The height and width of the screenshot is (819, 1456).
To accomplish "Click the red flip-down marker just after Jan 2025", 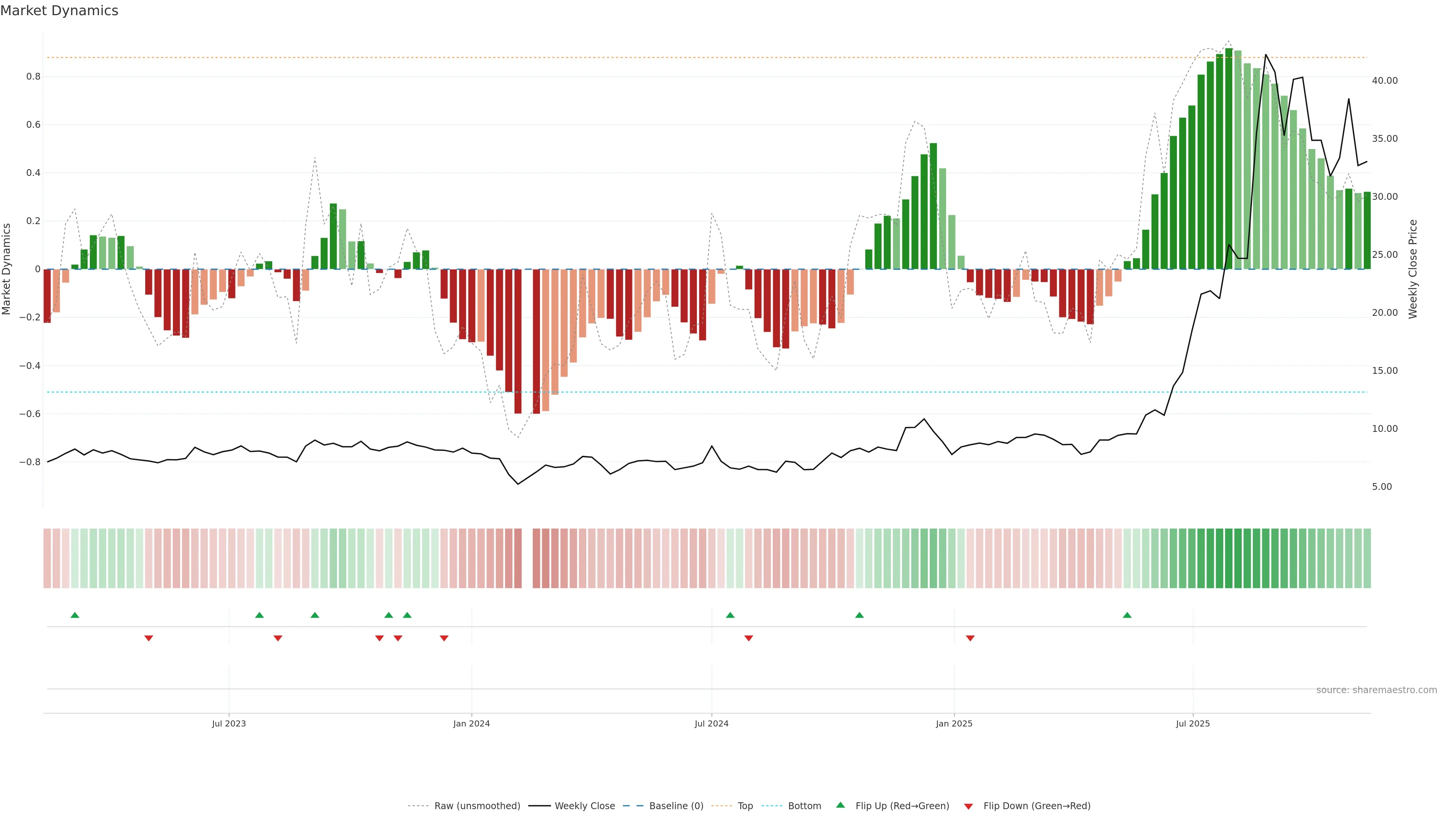I will click(970, 638).
